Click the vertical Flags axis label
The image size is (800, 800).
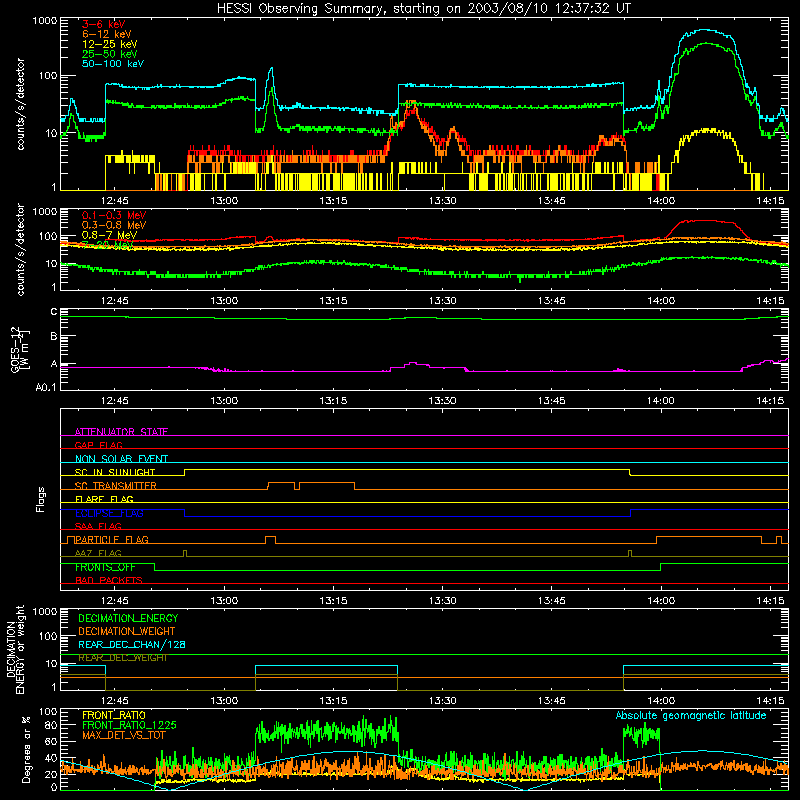(40, 499)
